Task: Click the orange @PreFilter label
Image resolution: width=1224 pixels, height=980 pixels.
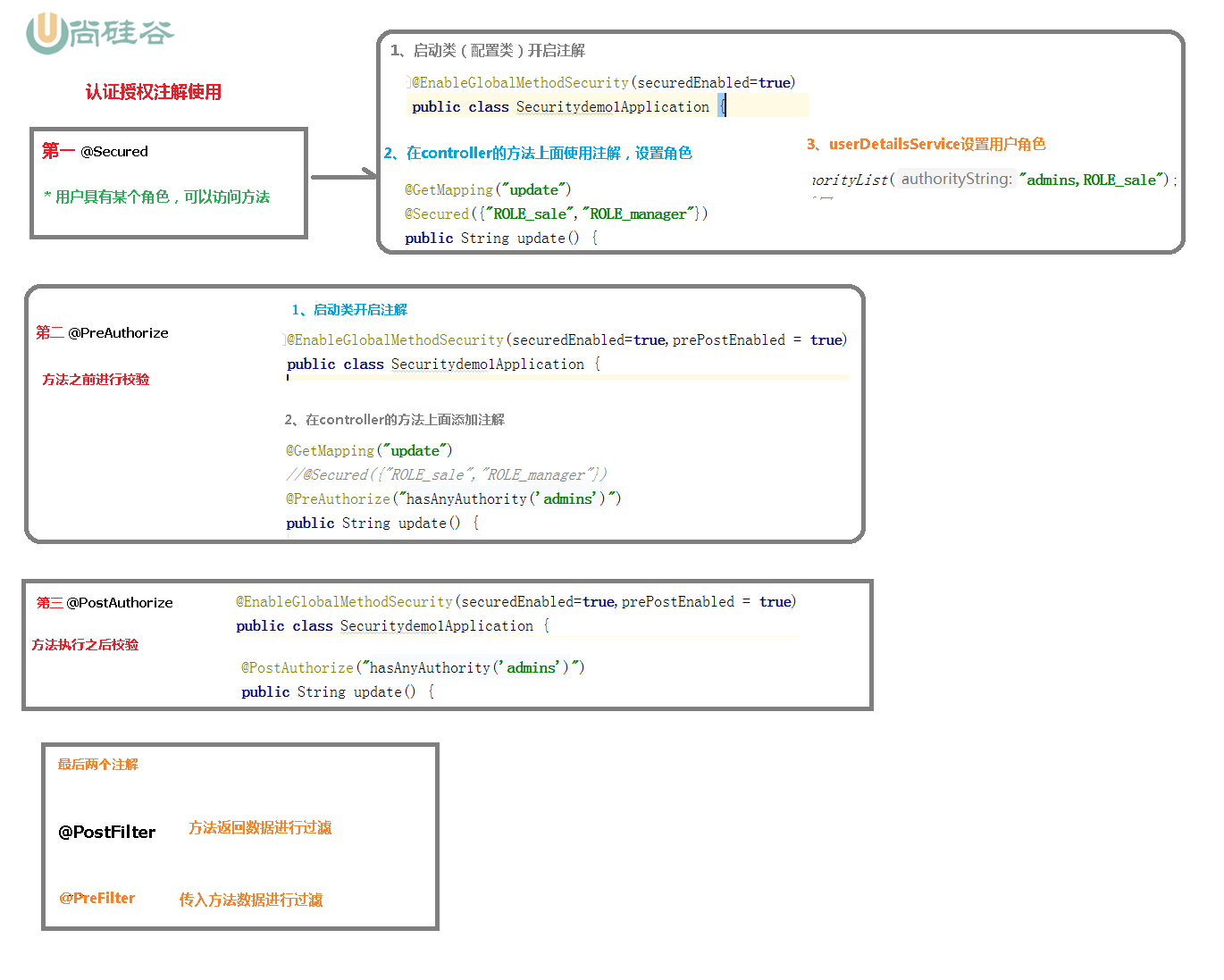Action: click(97, 898)
